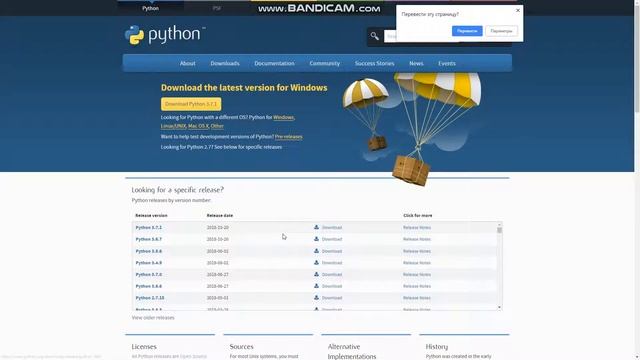Open Release Notes for Python 3.7.1

pyautogui.click(x=417, y=227)
